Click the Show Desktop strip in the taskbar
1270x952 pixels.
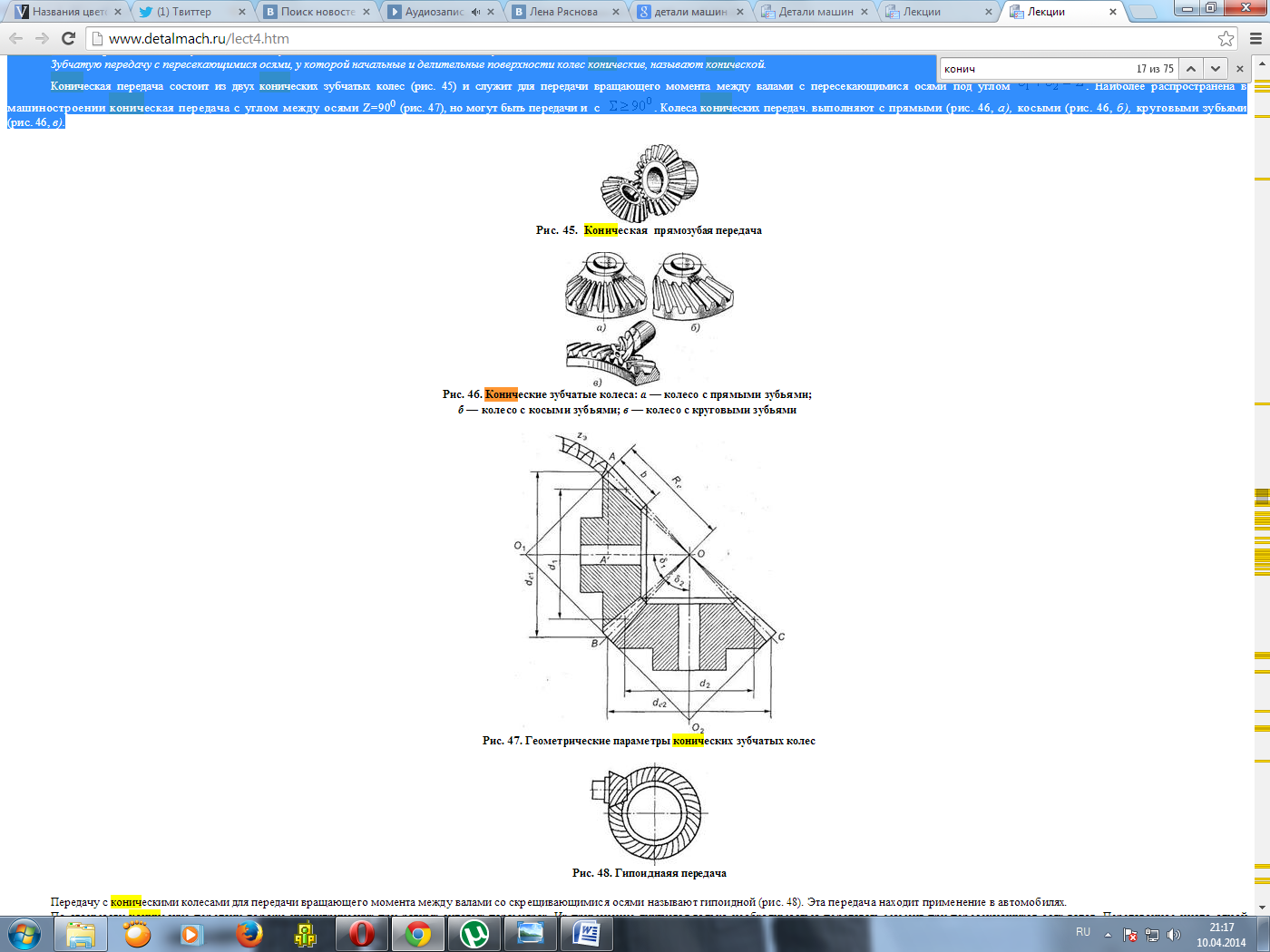pos(1264,935)
